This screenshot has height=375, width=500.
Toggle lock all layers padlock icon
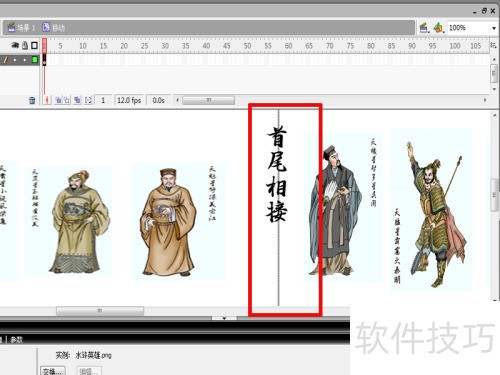25,45
